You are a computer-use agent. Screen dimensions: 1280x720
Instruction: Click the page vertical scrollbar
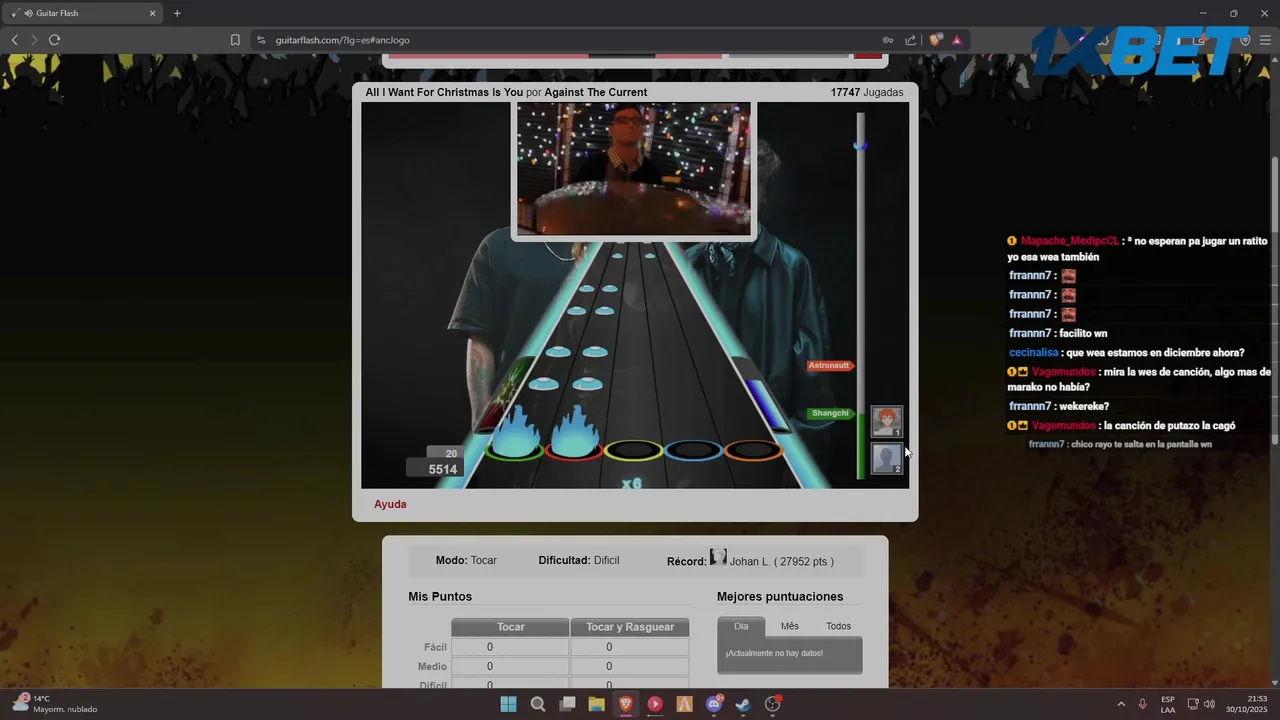coord(1274,300)
